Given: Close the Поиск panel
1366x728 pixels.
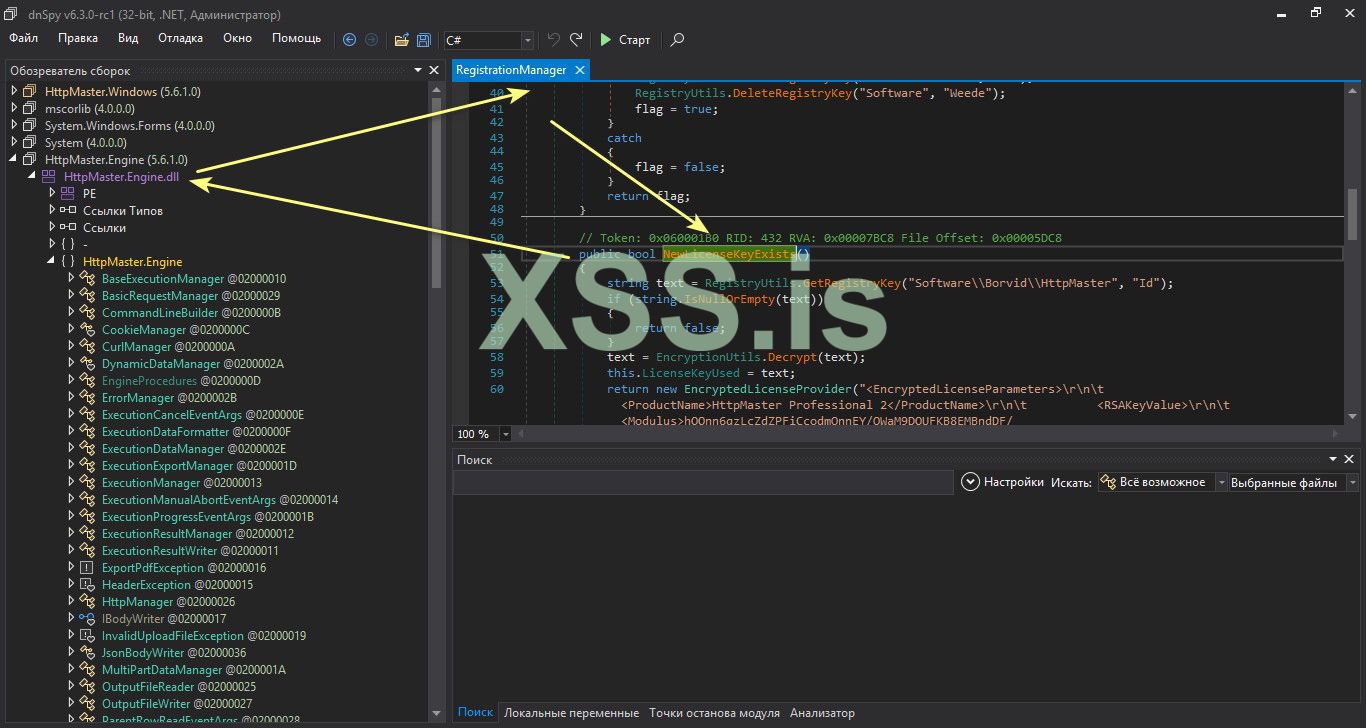Looking at the screenshot, I should point(1351,459).
